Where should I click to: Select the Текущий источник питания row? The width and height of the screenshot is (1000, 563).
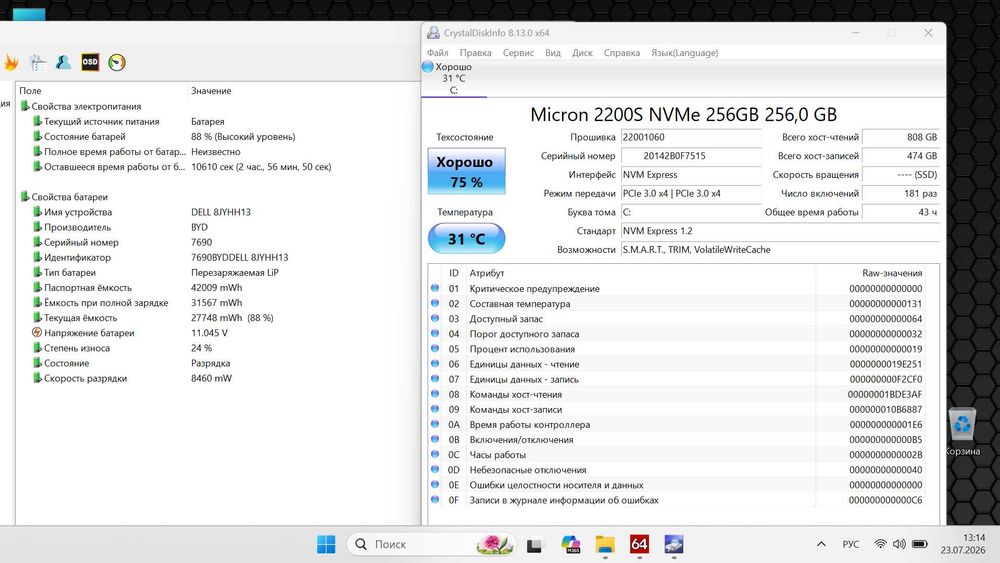coord(217,121)
